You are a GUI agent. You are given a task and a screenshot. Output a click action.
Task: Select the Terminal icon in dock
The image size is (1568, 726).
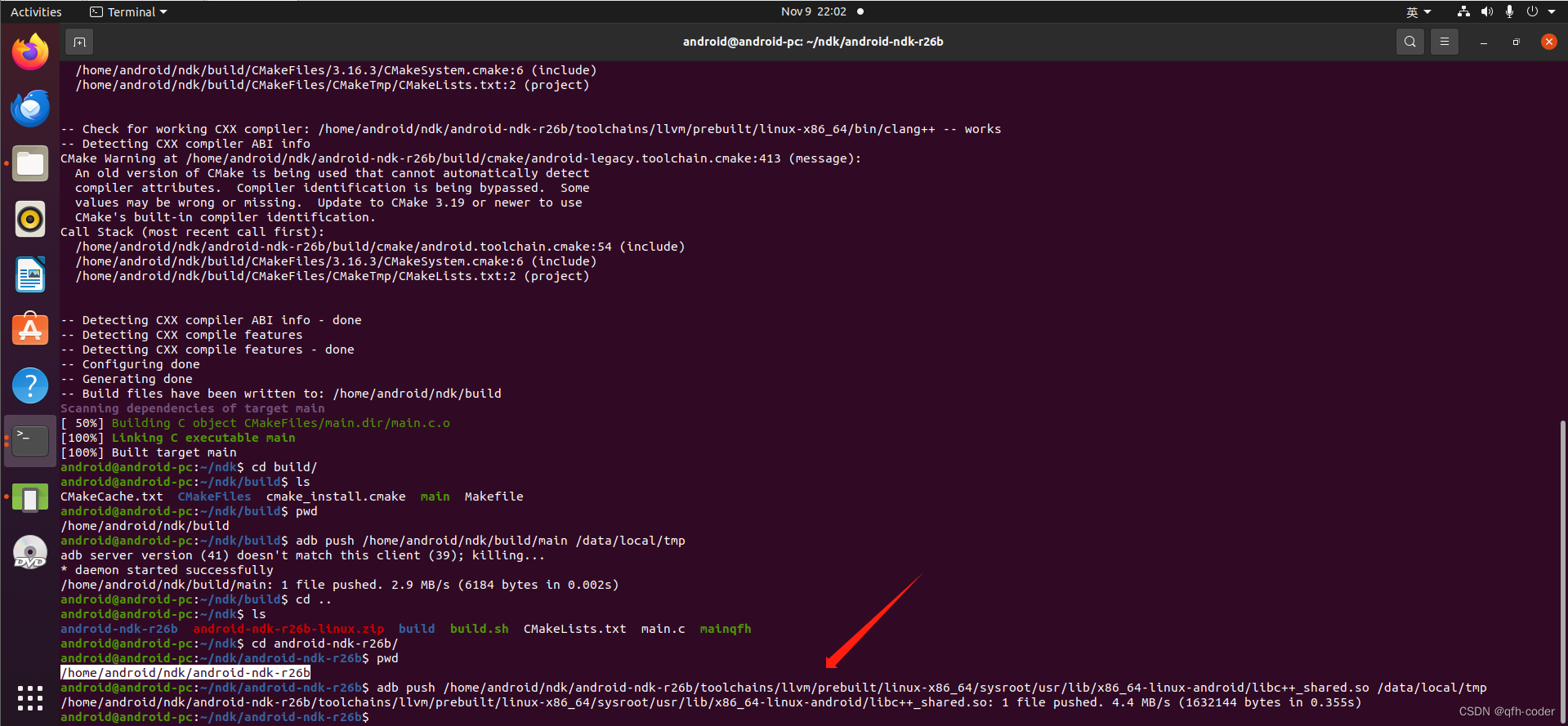click(x=30, y=441)
